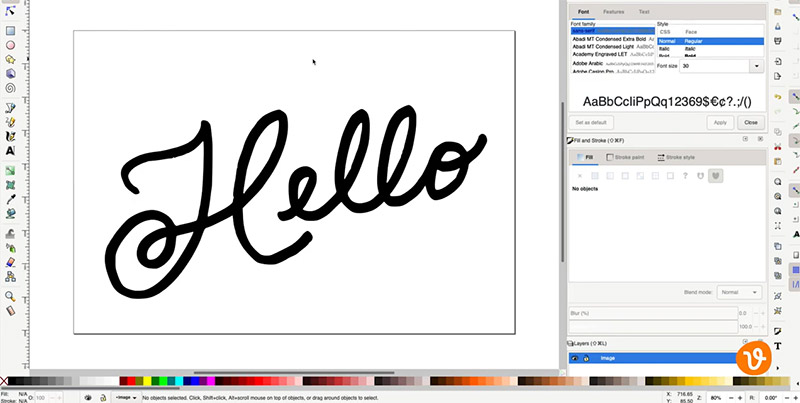Select the Tweak tool
The width and height of the screenshot is (800, 403).
(x=10, y=234)
